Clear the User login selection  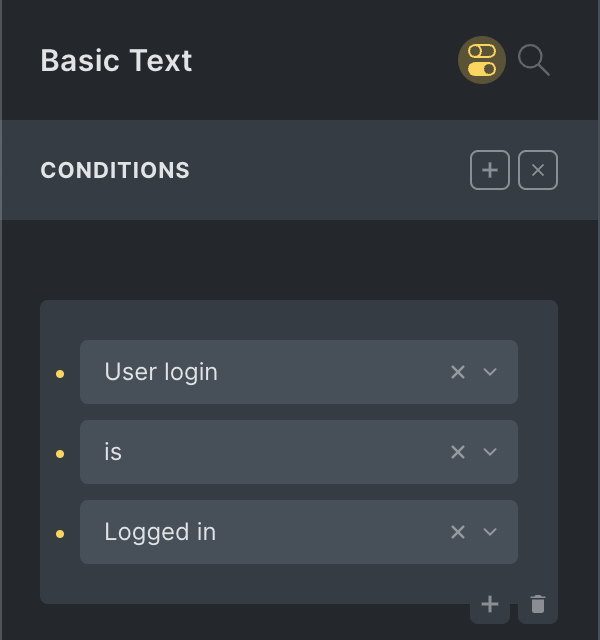pyautogui.click(x=458, y=372)
